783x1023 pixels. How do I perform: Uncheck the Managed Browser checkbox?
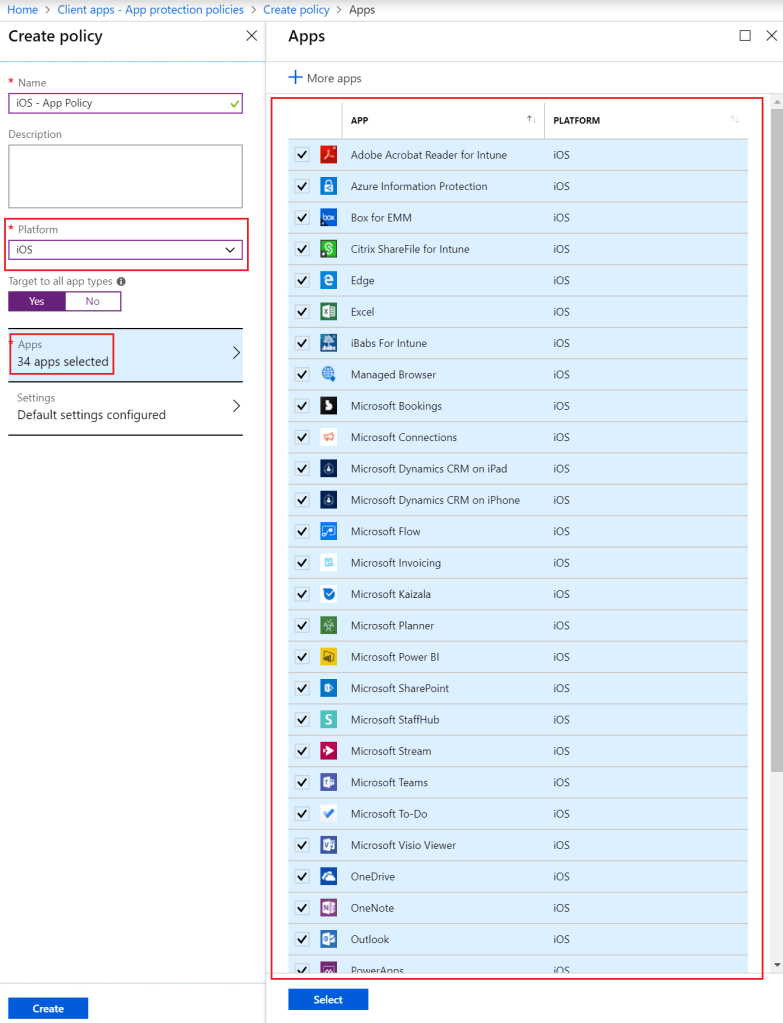302,375
